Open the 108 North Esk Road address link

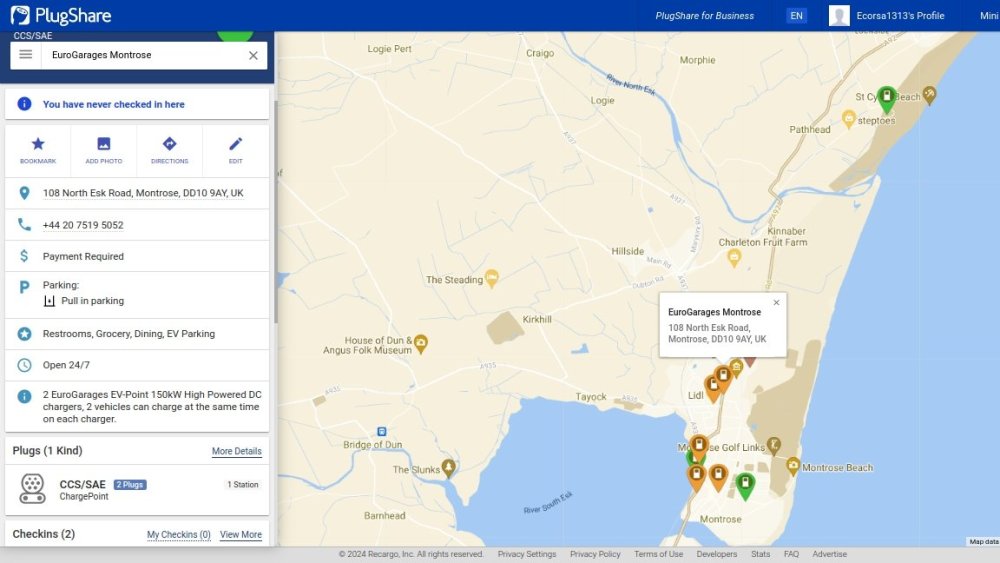pyautogui.click(x=143, y=193)
